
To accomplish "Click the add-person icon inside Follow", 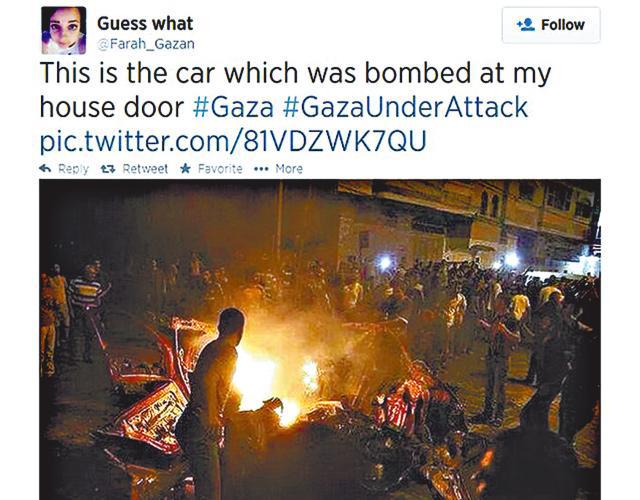I will (526, 24).
